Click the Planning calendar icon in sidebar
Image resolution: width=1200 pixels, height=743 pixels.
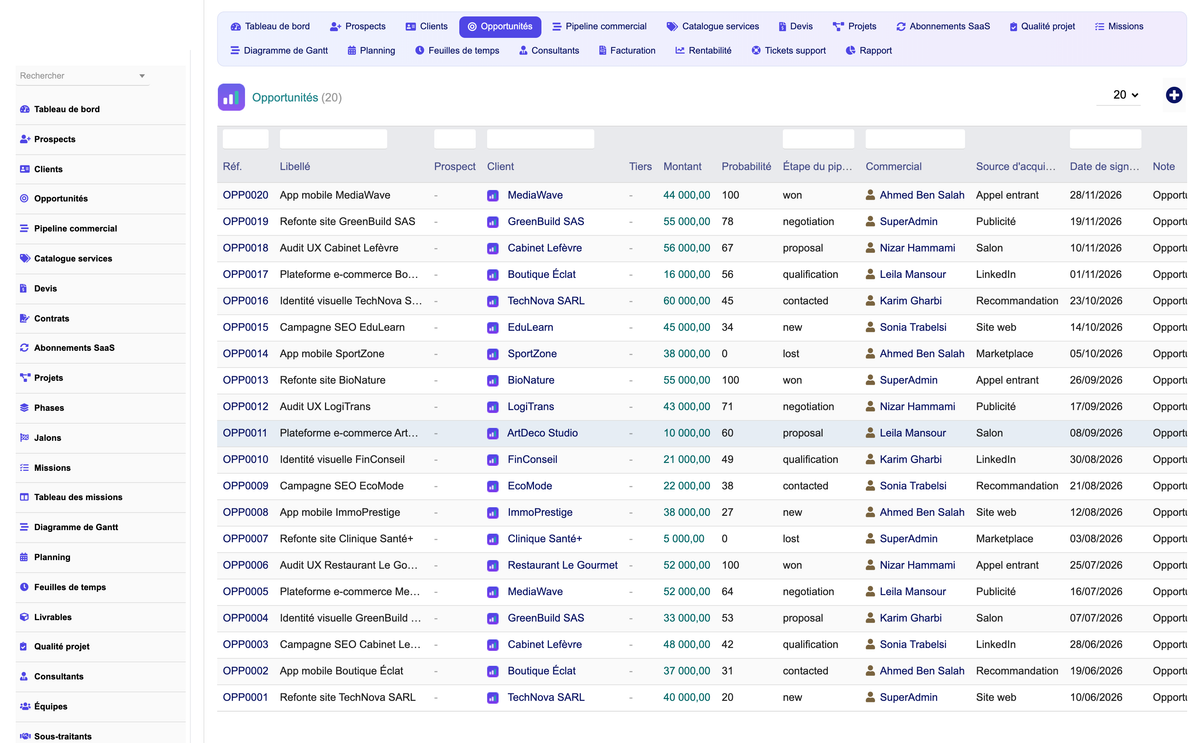pyautogui.click(x=24, y=557)
